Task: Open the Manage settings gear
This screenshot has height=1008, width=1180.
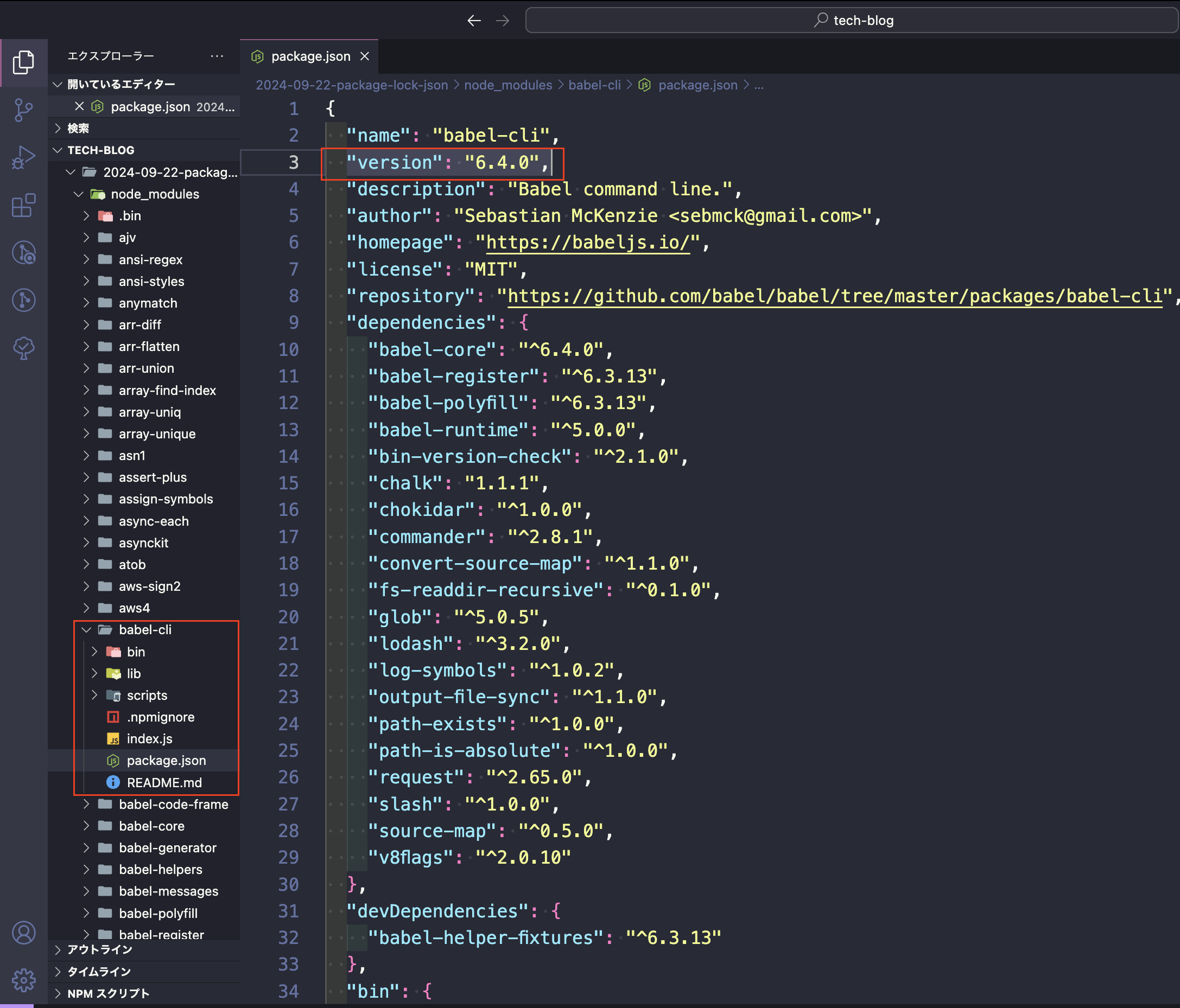Action: pos(23,981)
